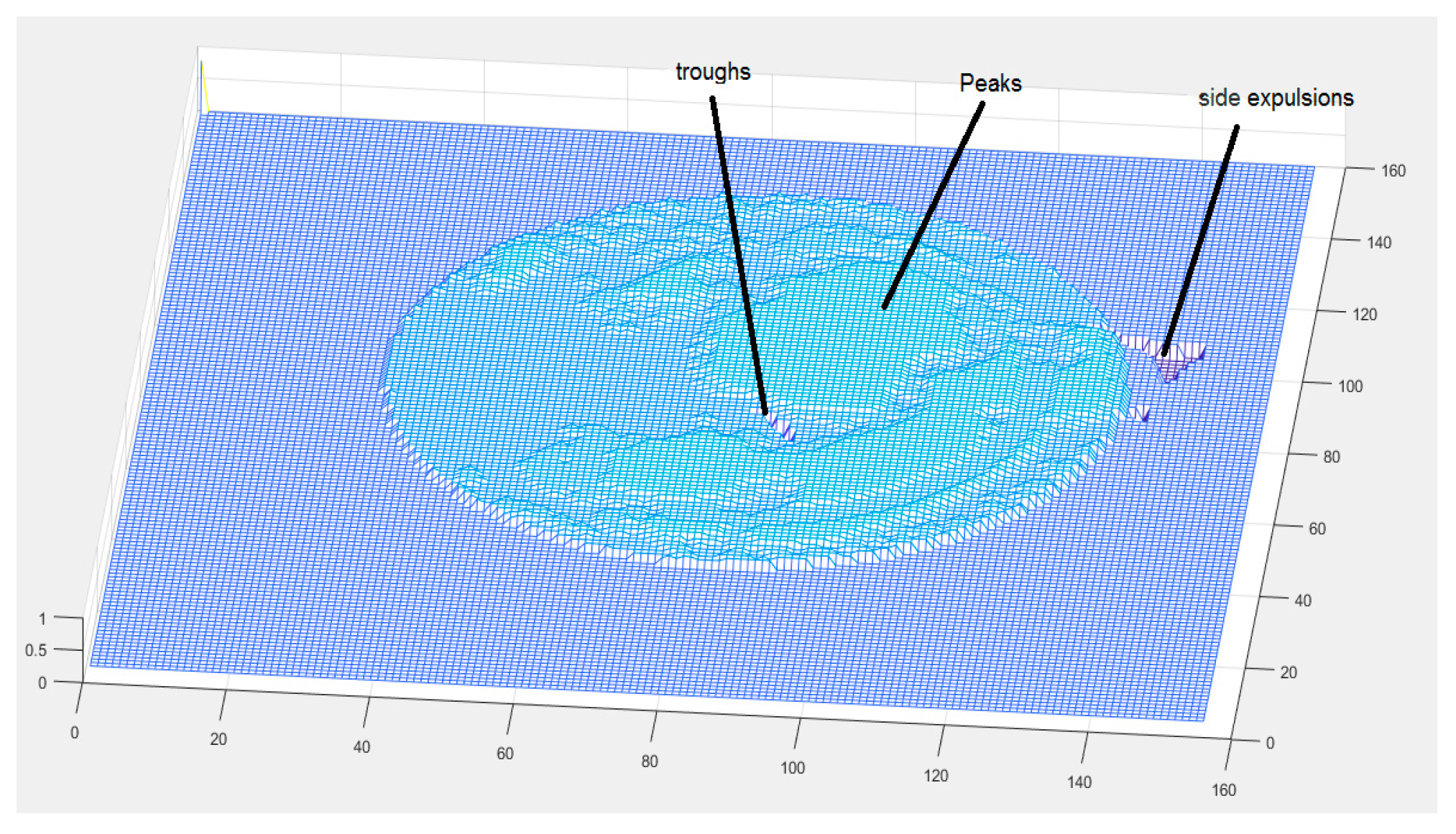Click the x-axis tick label 140

coord(1079,782)
